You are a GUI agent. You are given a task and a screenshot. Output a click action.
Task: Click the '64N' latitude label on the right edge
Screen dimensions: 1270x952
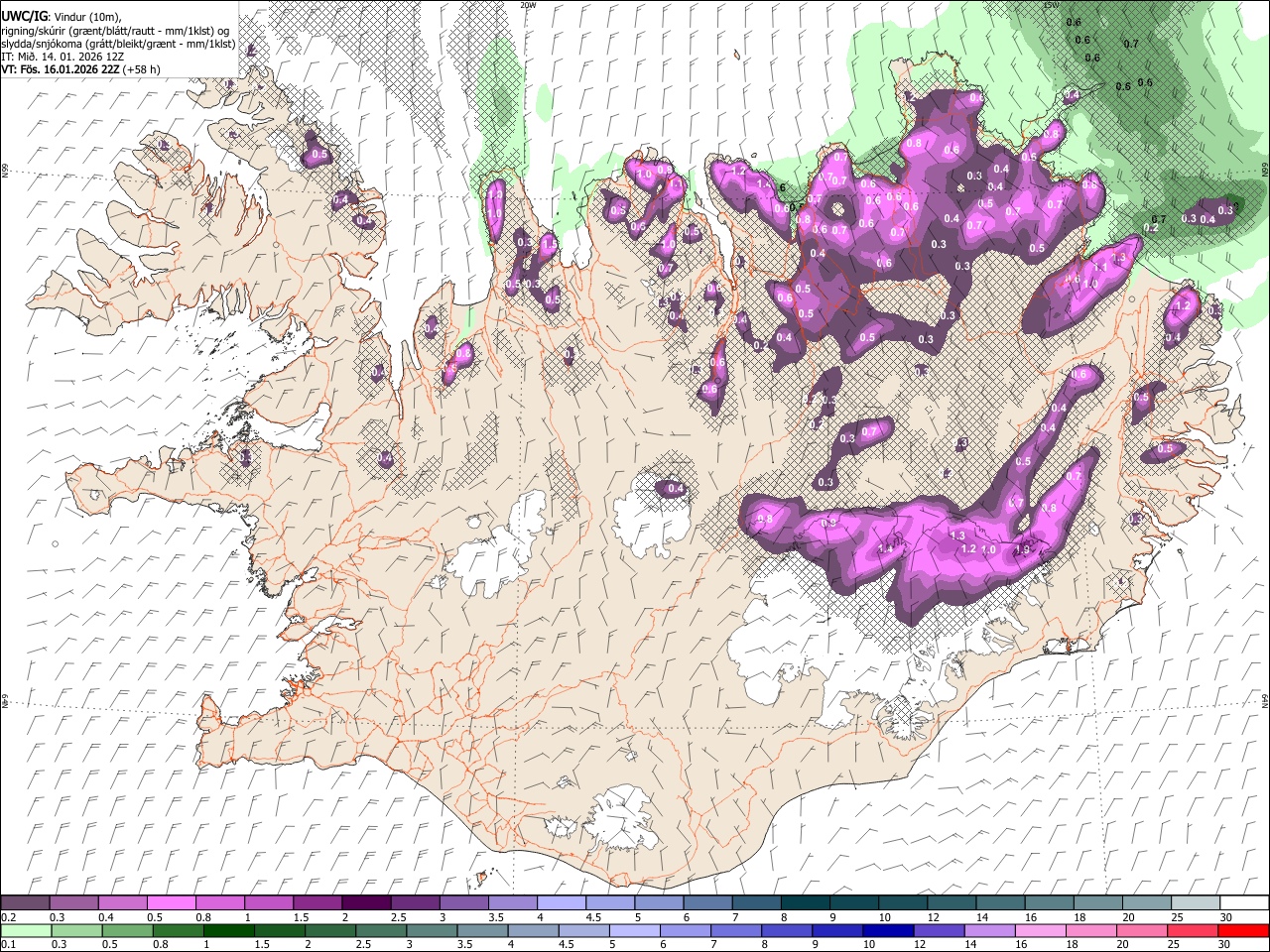click(x=1265, y=700)
